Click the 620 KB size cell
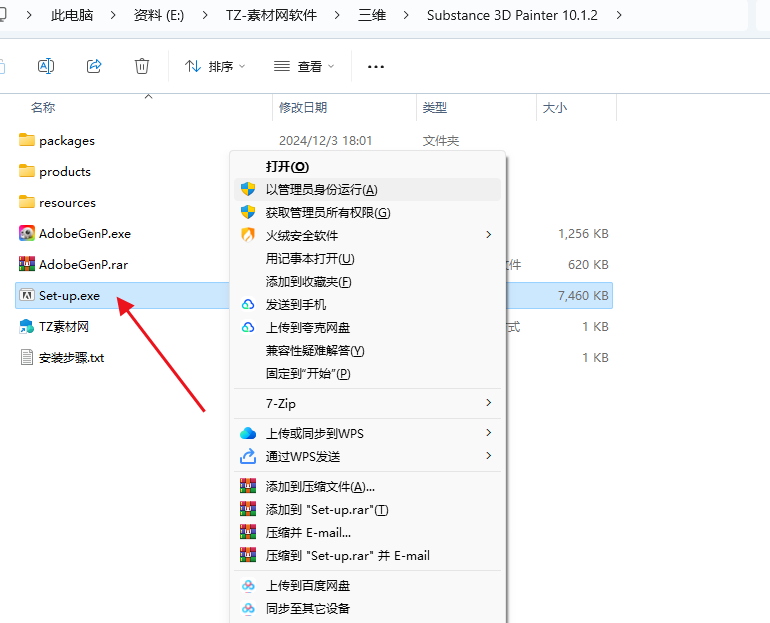 point(588,265)
